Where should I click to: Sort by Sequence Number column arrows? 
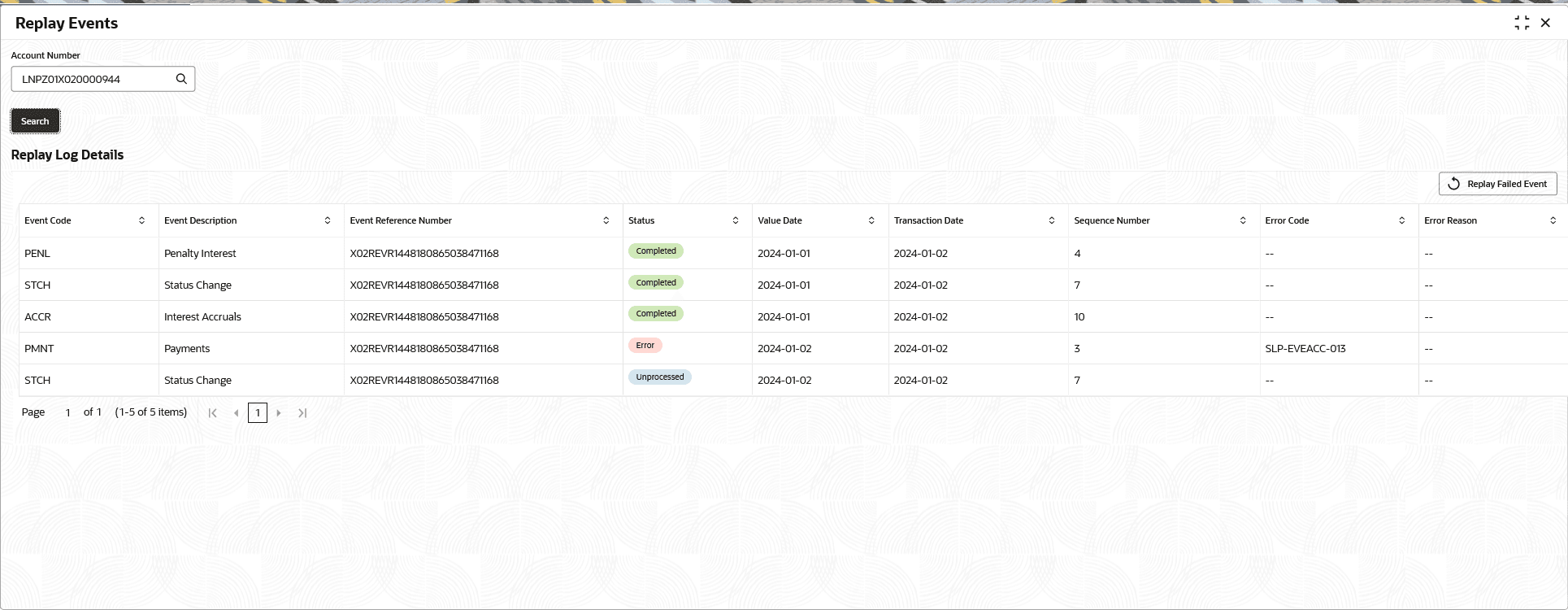point(1243,220)
